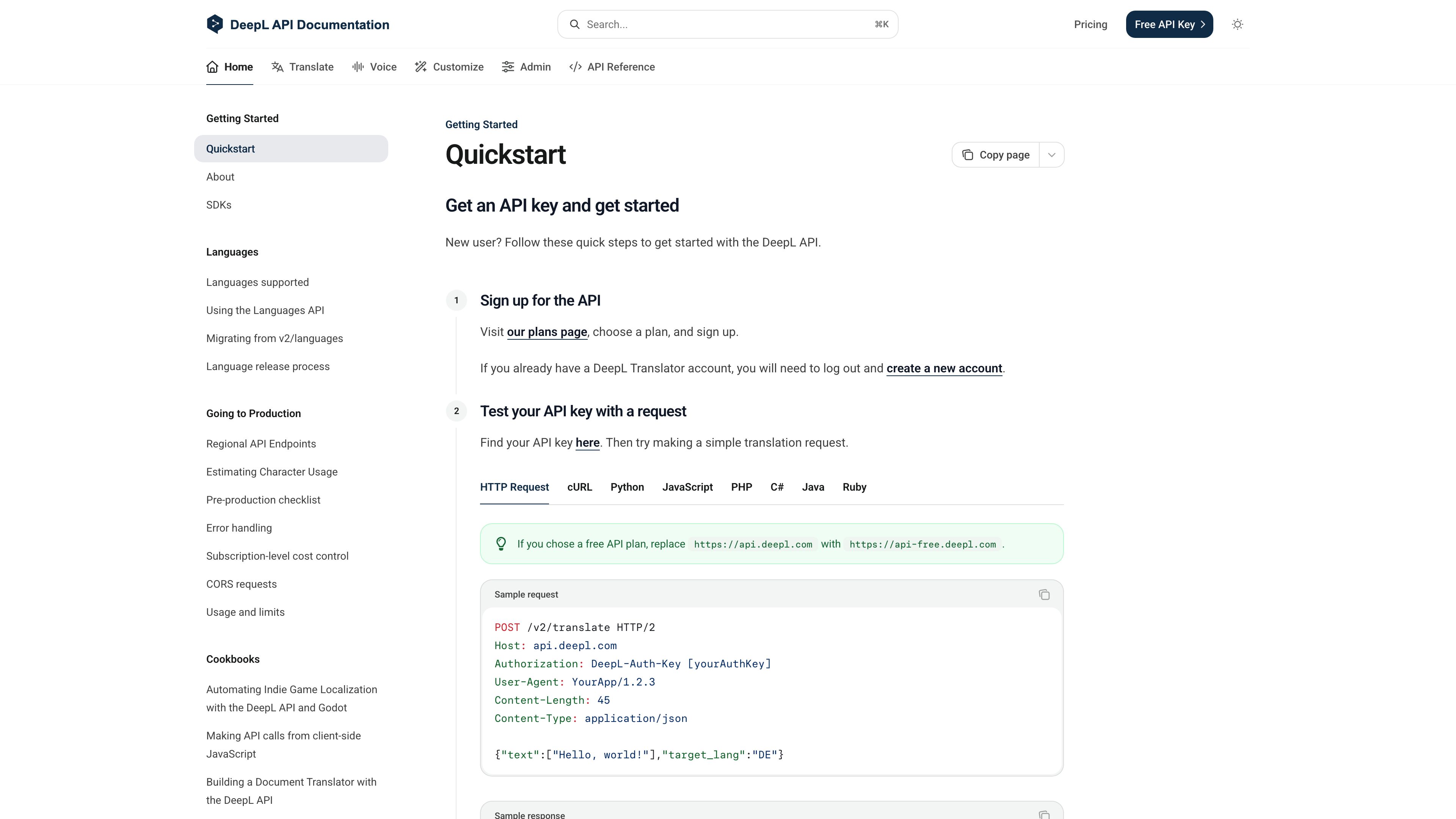Click the API Reference code brackets icon
Viewport: 1456px width, 819px height.
coord(576,67)
